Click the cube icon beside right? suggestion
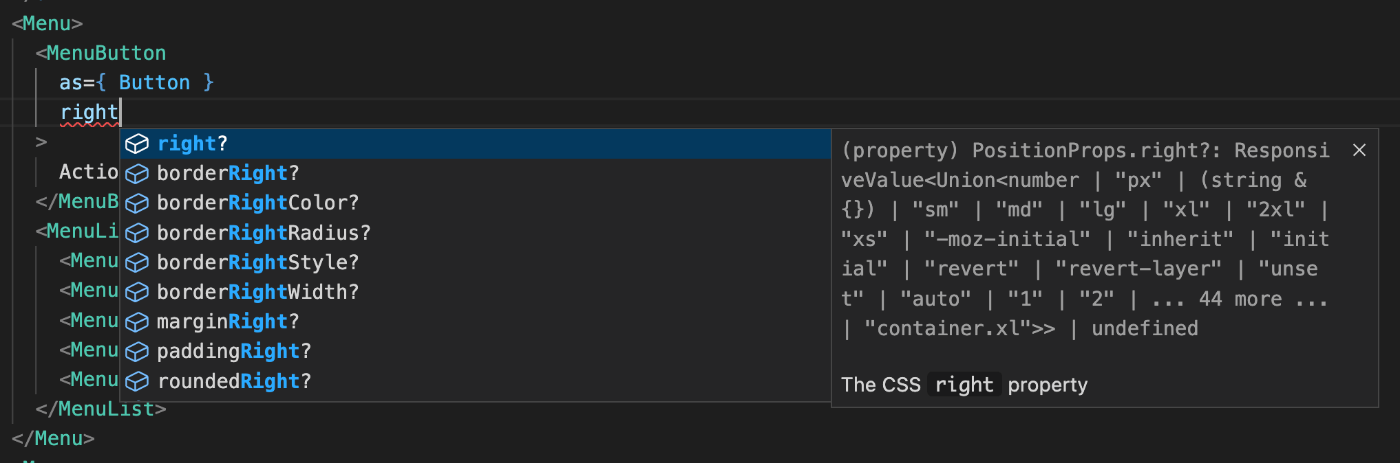 pyautogui.click(x=137, y=144)
